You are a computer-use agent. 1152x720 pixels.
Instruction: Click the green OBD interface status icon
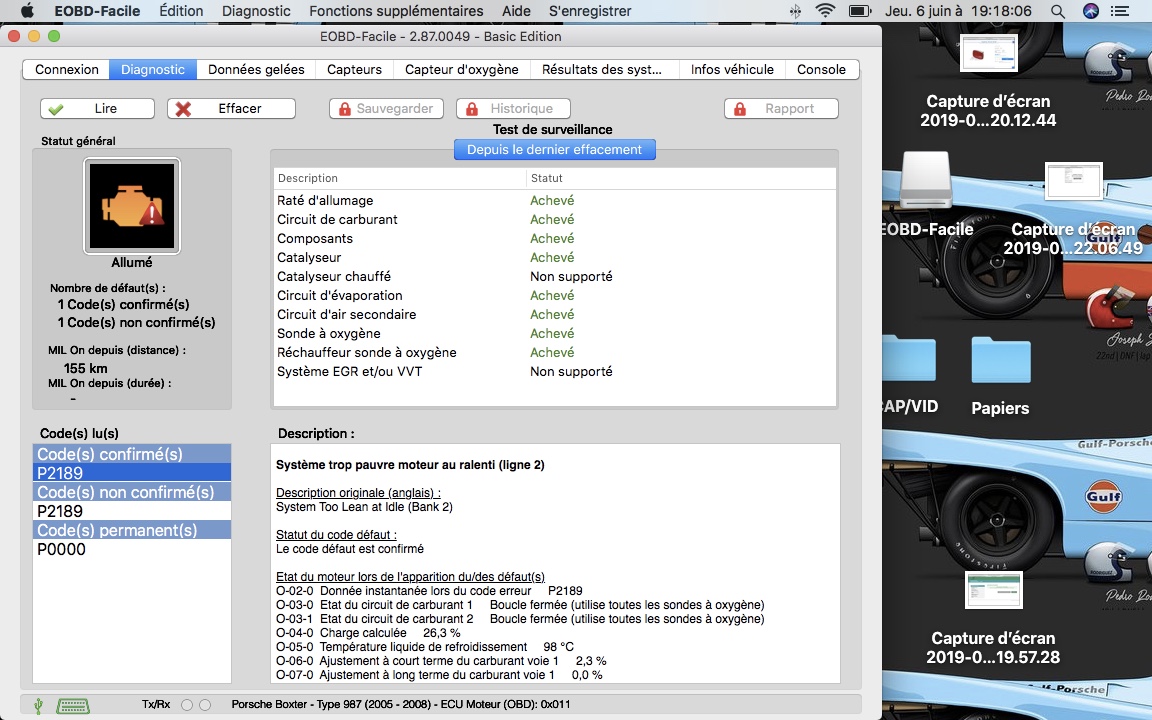[73, 705]
